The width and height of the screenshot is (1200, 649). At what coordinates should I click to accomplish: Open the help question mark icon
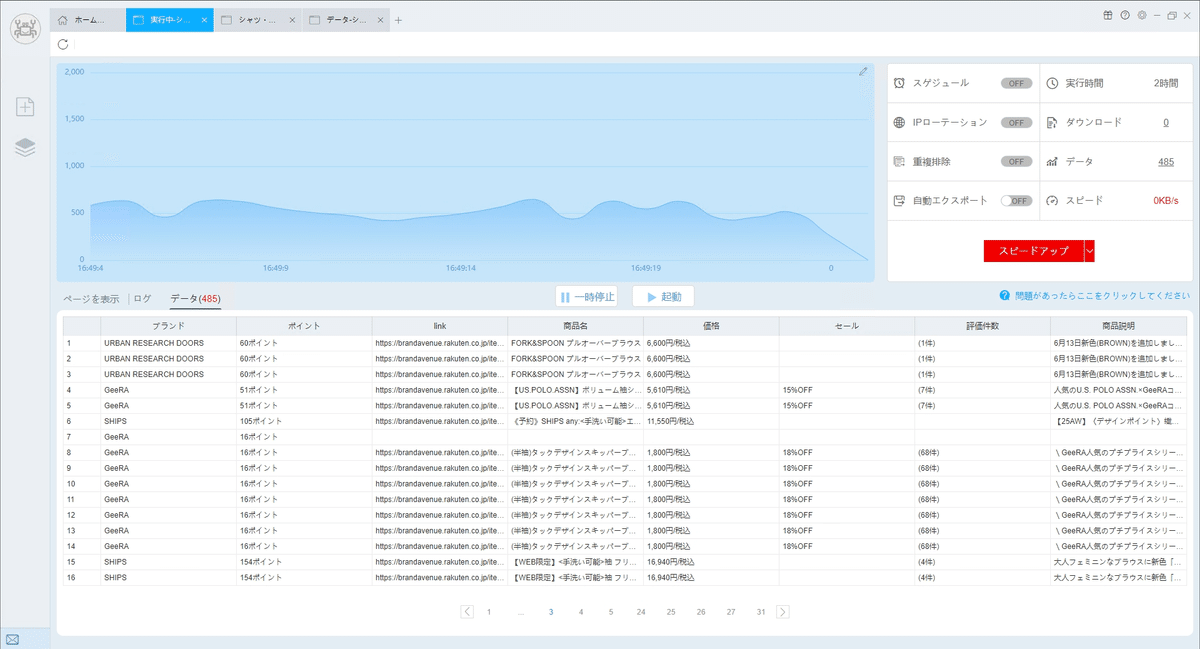[x=1125, y=15]
